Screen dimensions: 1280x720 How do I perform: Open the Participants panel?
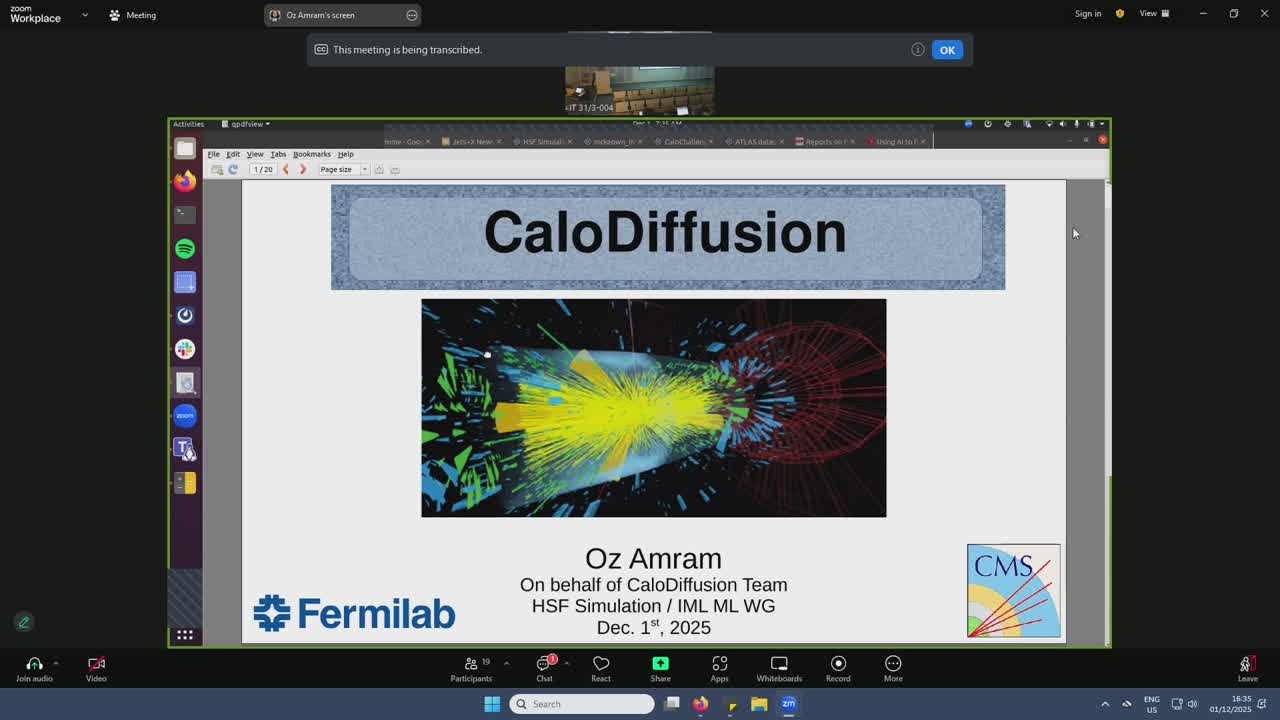[x=471, y=668]
